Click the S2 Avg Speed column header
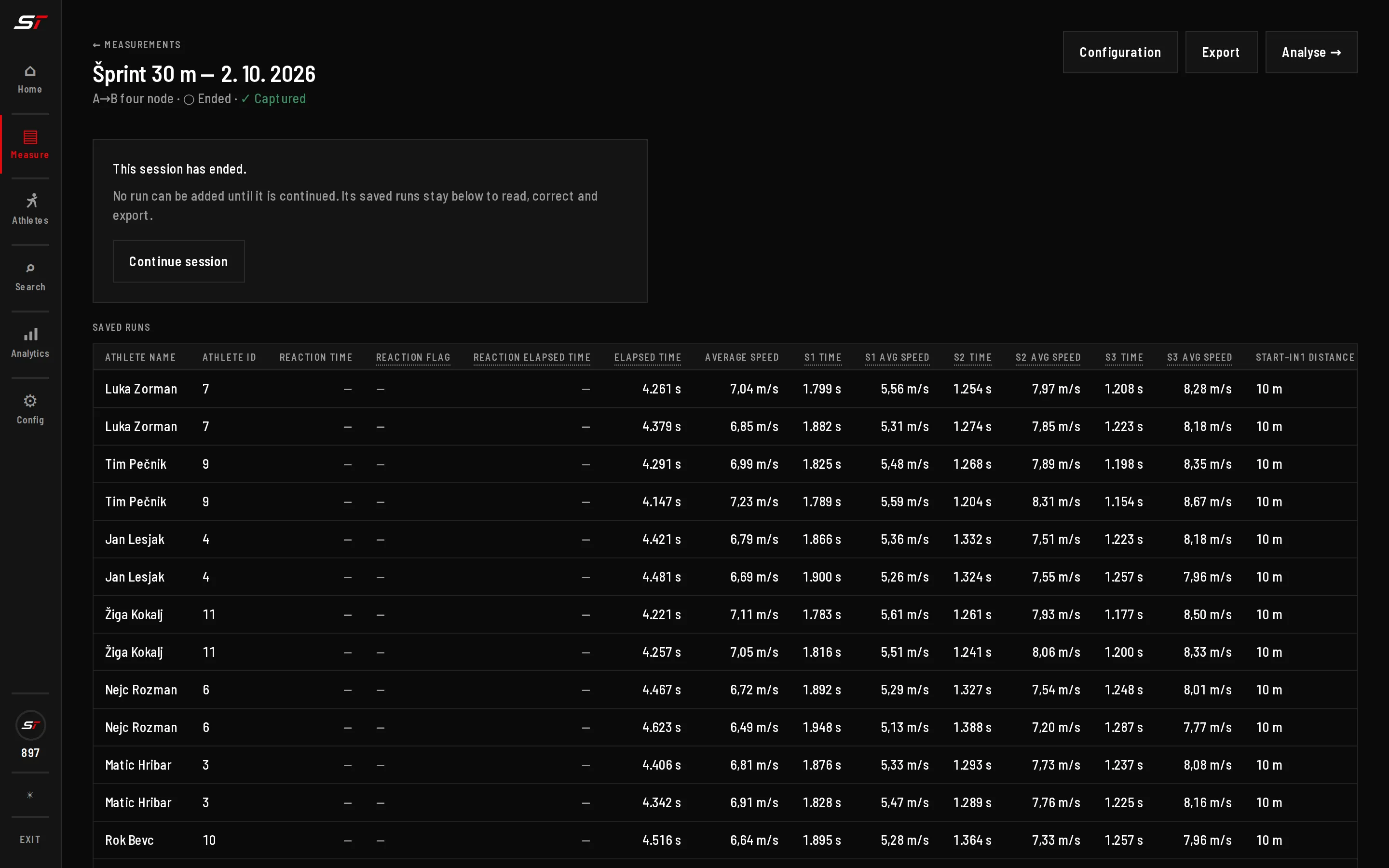Image resolution: width=1389 pixels, height=868 pixels. click(x=1048, y=357)
